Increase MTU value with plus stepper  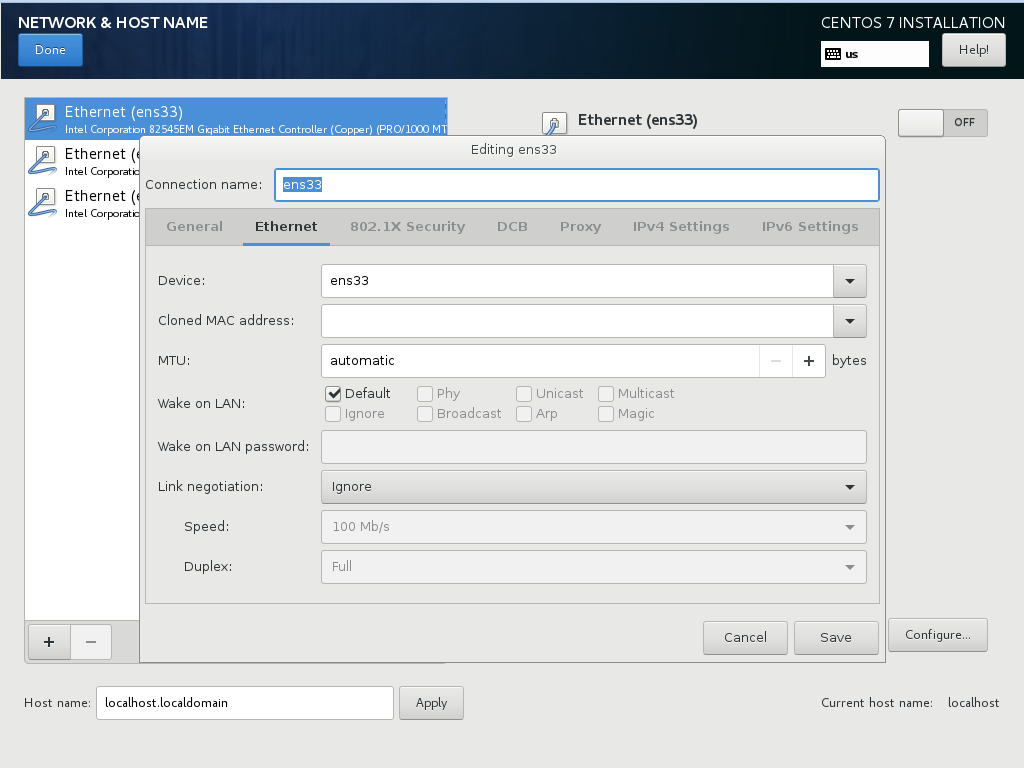pos(808,361)
